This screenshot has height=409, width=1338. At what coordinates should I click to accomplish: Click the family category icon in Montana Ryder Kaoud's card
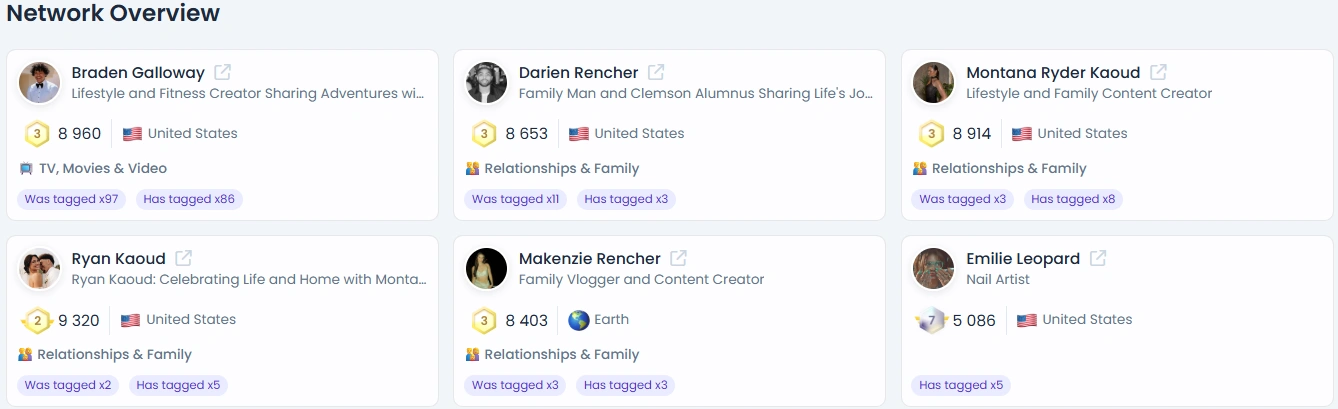[x=920, y=169]
